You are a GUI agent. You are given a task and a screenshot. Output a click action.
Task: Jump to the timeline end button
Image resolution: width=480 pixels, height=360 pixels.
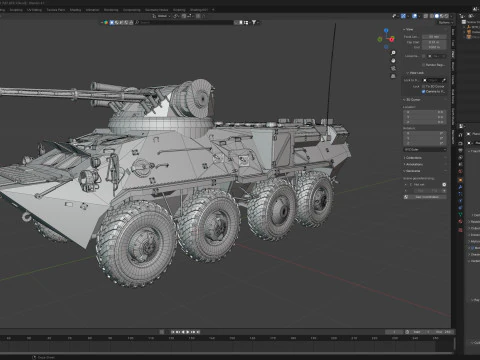(x=198, y=332)
